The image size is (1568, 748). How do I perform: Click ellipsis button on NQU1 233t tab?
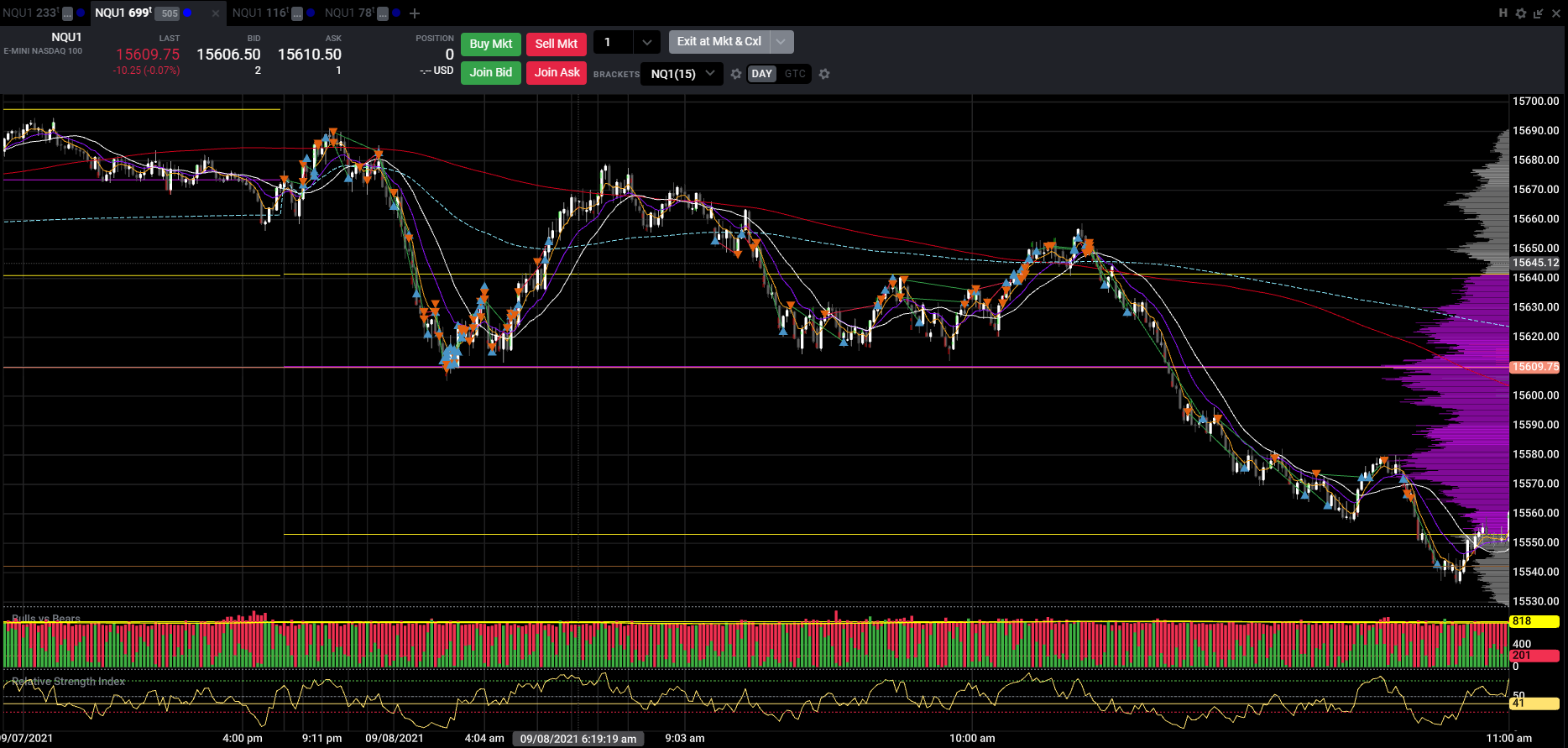(x=68, y=13)
